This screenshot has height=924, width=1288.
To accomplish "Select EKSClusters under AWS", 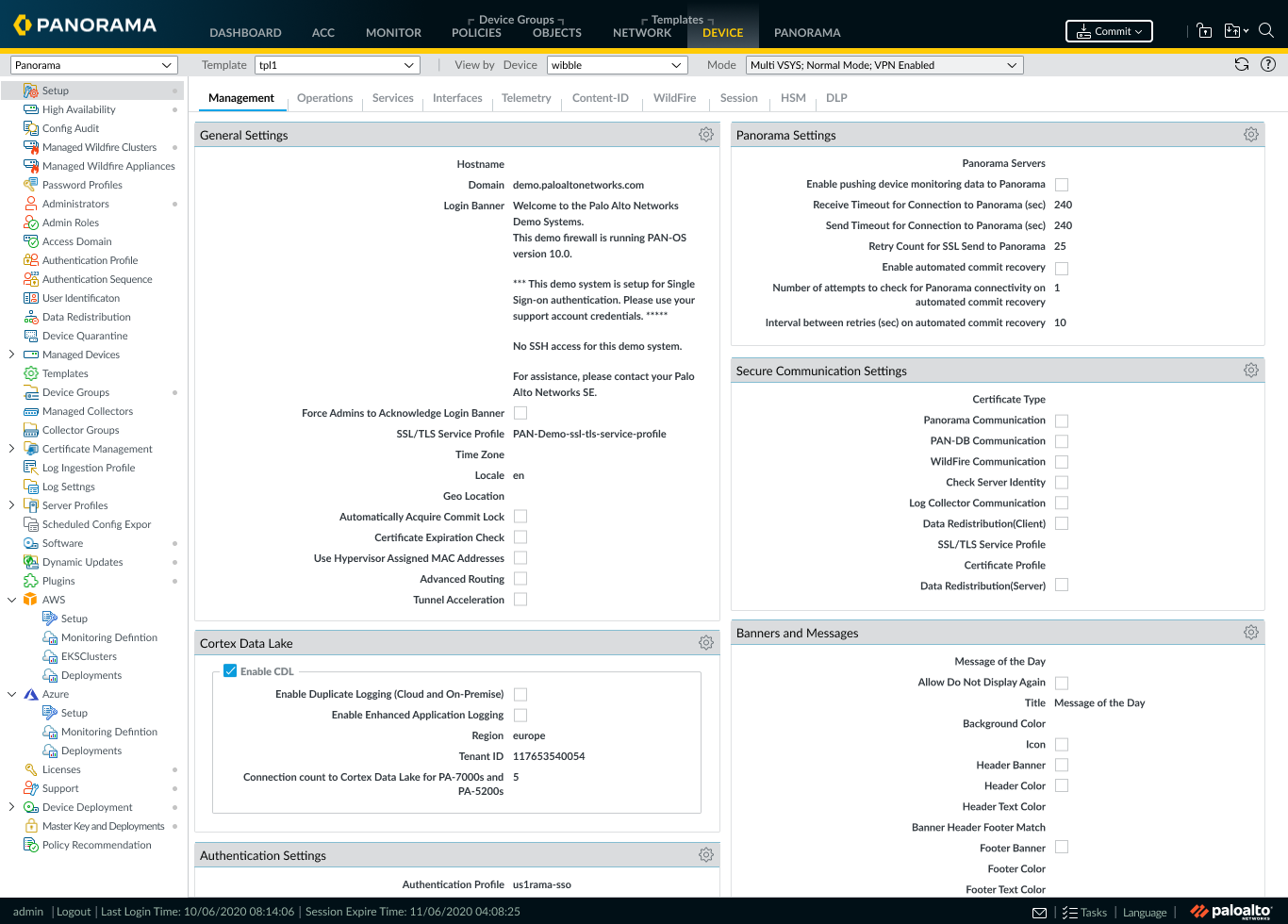I will (x=89, y=656).
